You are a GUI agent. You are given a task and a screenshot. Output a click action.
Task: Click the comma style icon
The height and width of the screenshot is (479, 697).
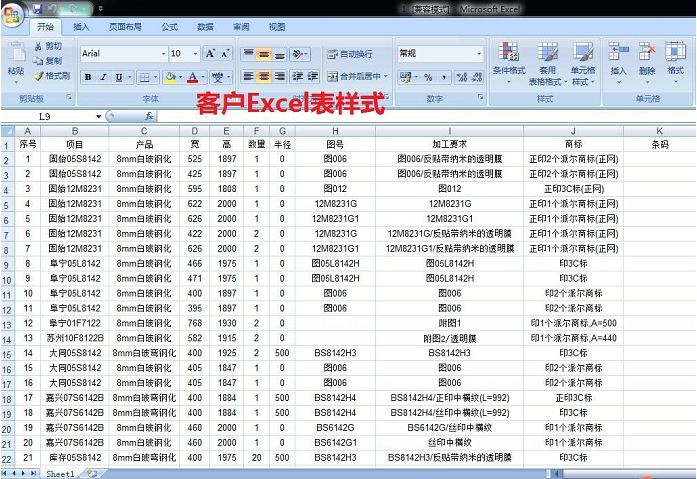[444, 77]
